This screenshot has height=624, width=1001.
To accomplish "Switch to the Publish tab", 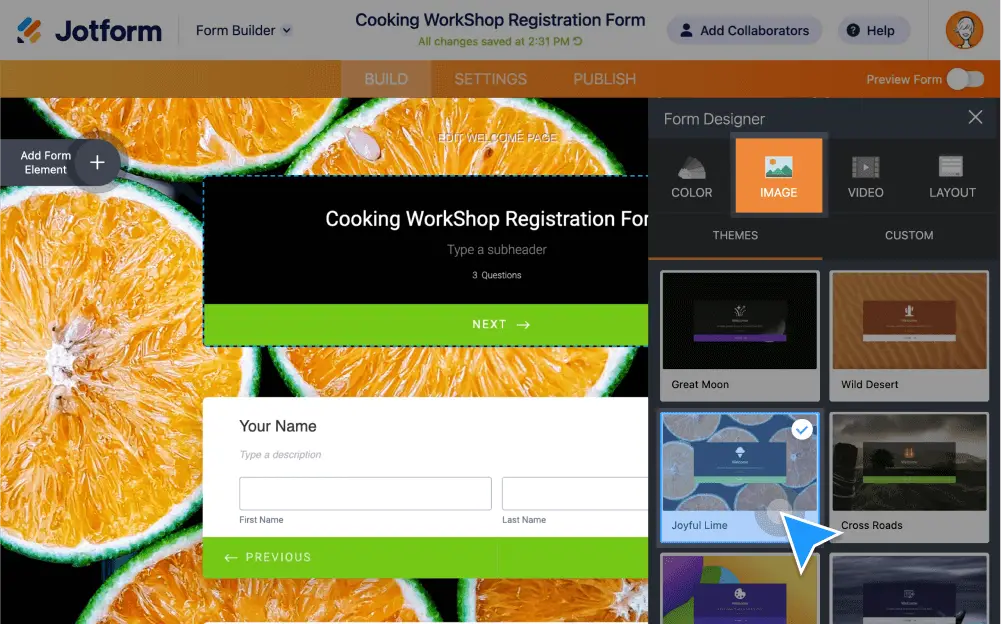I will pos(604,79).
